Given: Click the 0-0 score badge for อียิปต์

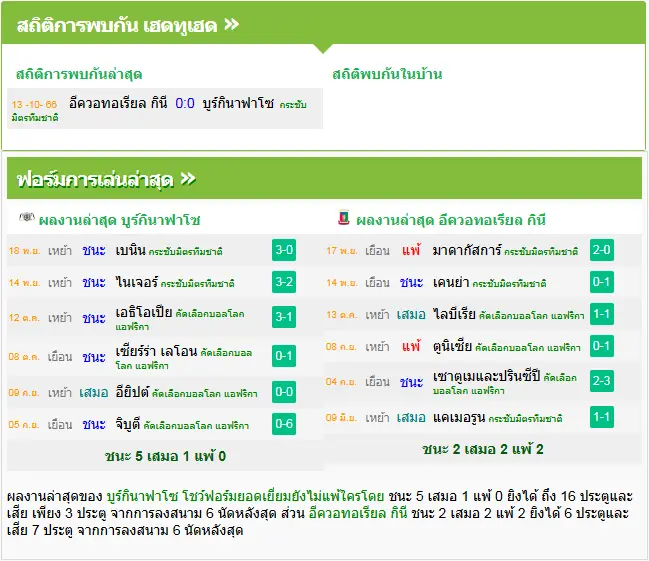Looking at the screenshot, I should [x=284, y=392].
